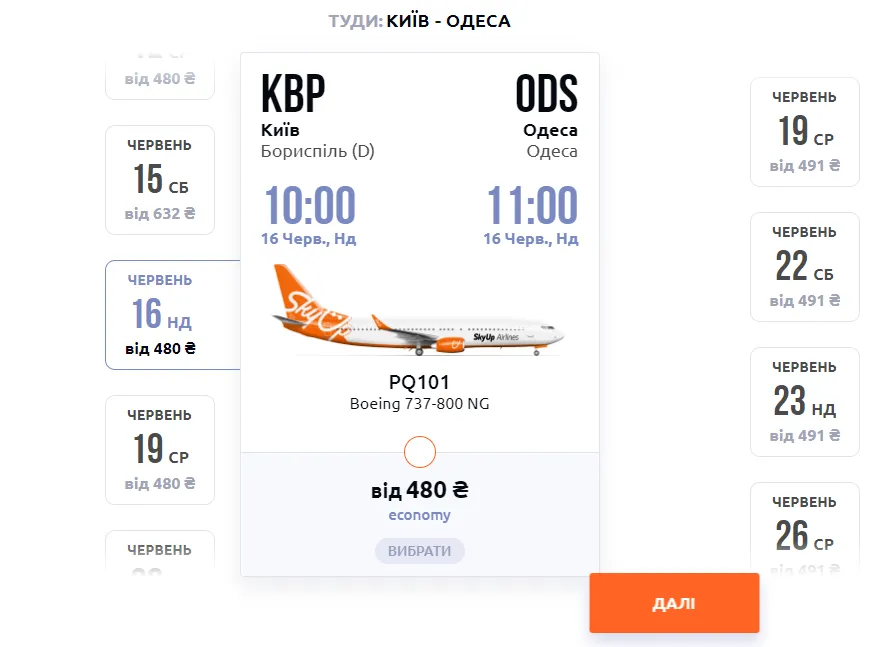Image resolution: width=884 pixels, height=647 pixels.
Task: Click the partially hidden bottom-left date card
Action: [x=160, y=550]
